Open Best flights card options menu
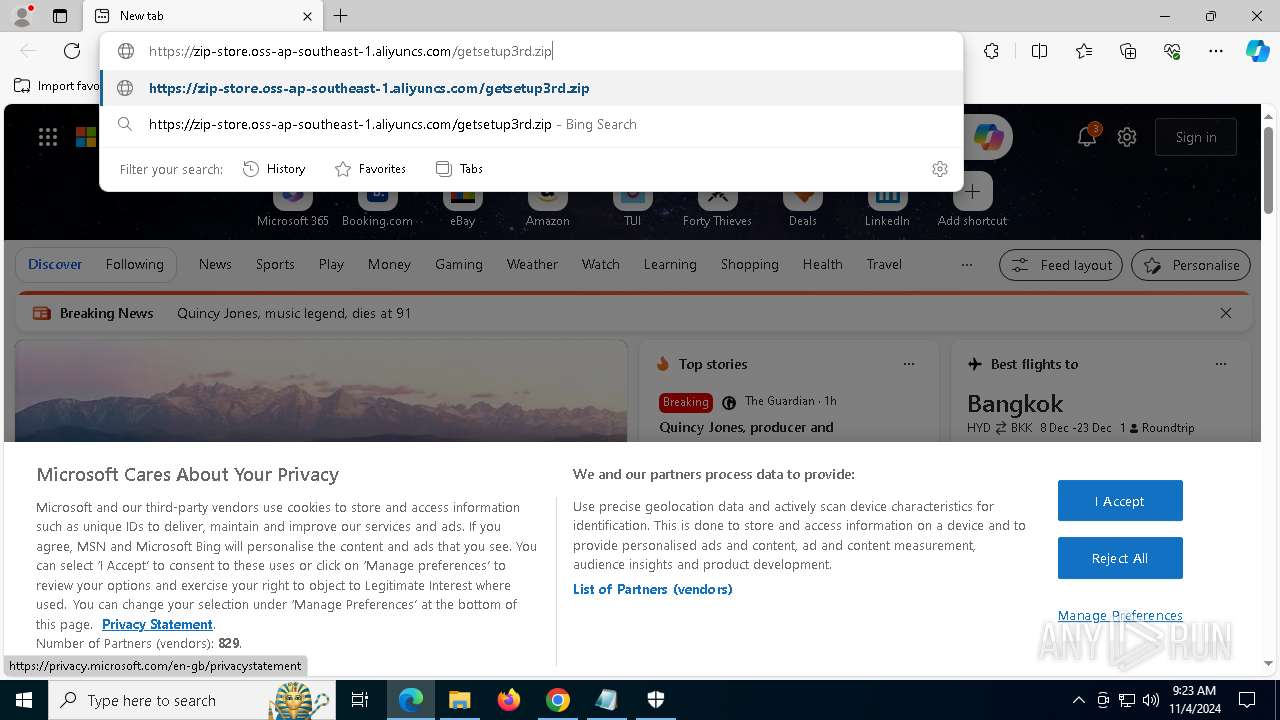 click(x=1221, y=364)
